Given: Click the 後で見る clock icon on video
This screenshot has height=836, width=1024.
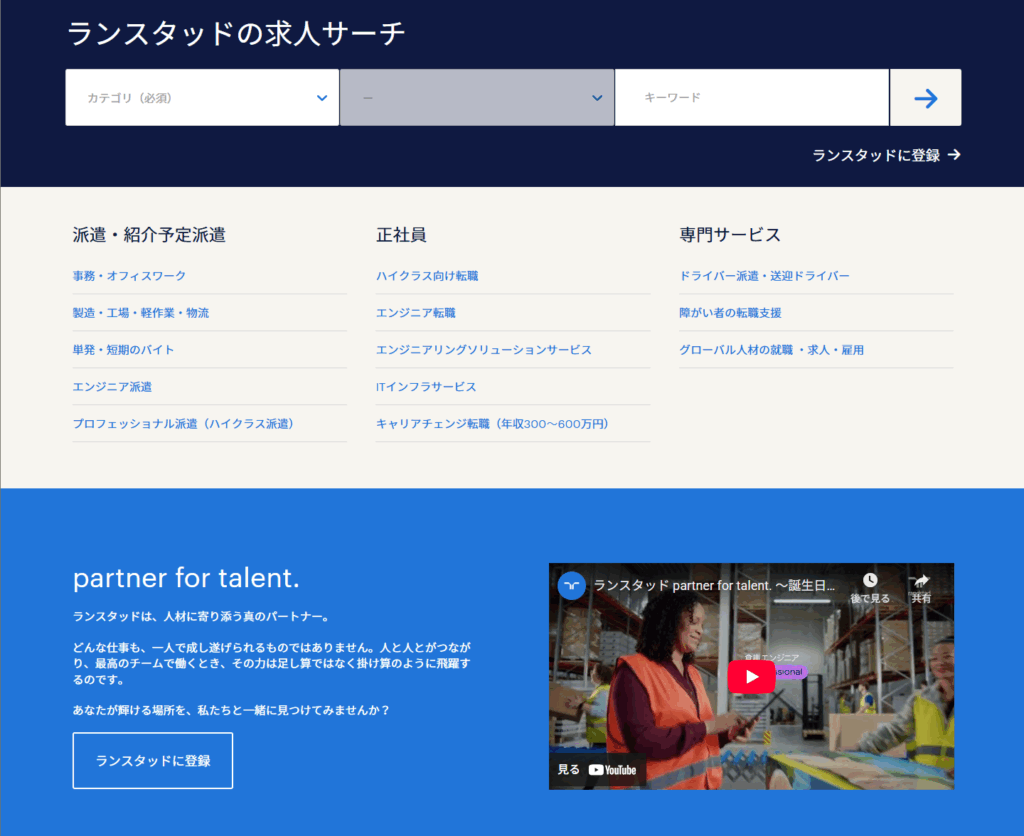Looking at the screenshot, I should pos(870,581).
